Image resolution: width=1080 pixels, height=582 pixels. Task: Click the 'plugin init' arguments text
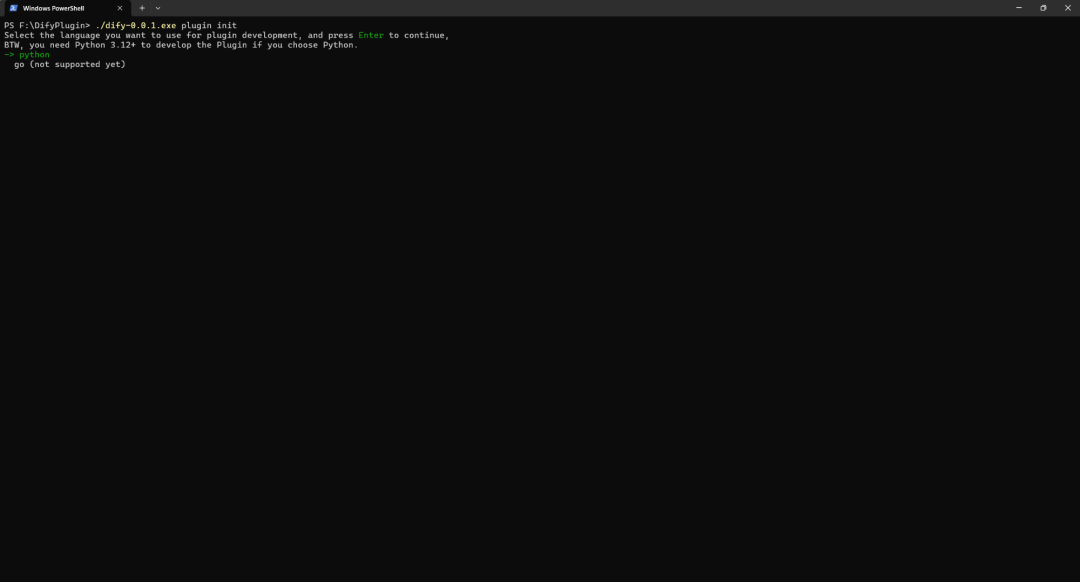click(x=209, y=25)
